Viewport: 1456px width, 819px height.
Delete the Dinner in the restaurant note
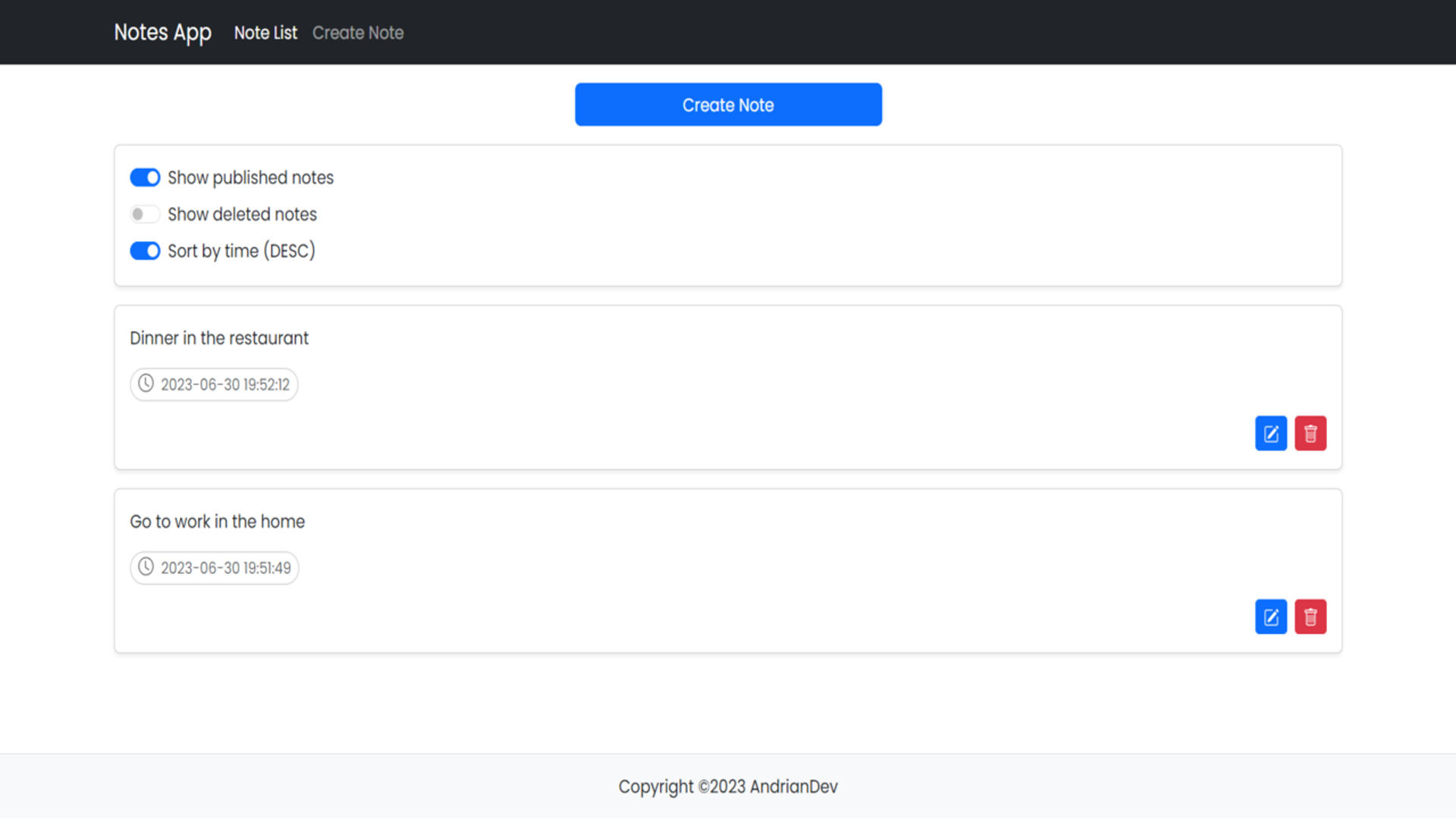pyautogui.click(x=1310, y=433)
